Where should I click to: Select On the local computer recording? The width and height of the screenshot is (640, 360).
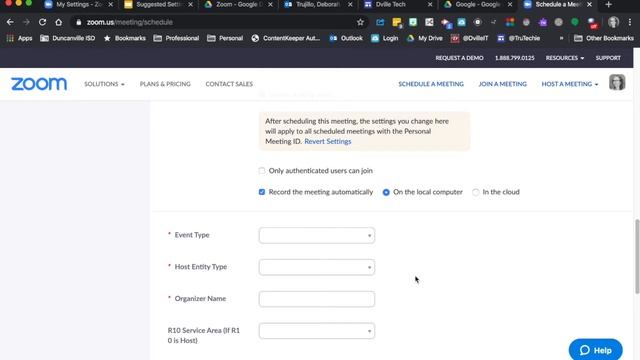[386, 192]
